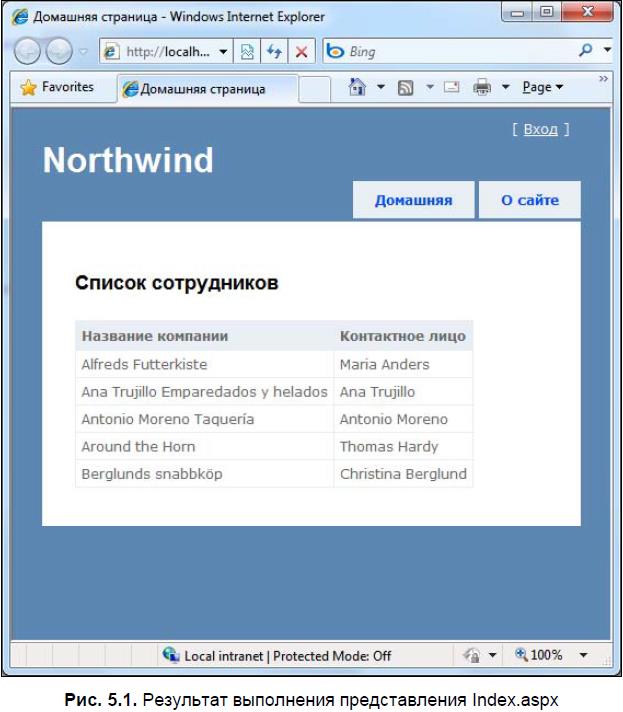Click Local intranet Protected Mode status text
Image resolution: width=623 pixels, height=712 pixels.
(x=287, y=656)
